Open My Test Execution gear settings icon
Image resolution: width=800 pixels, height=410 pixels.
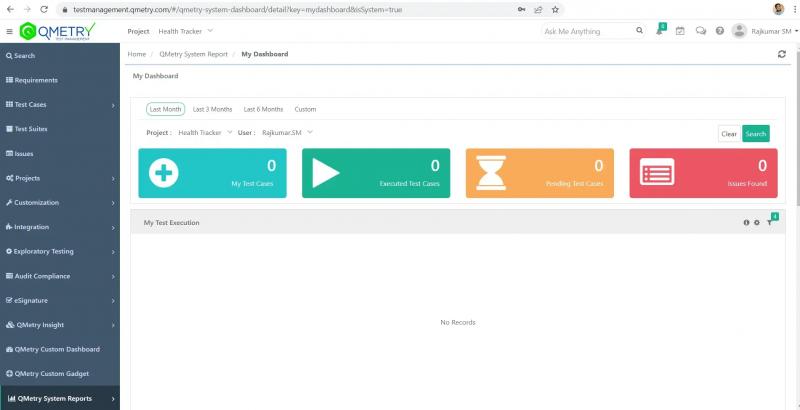pyautogui.click(x=757, y=223)
